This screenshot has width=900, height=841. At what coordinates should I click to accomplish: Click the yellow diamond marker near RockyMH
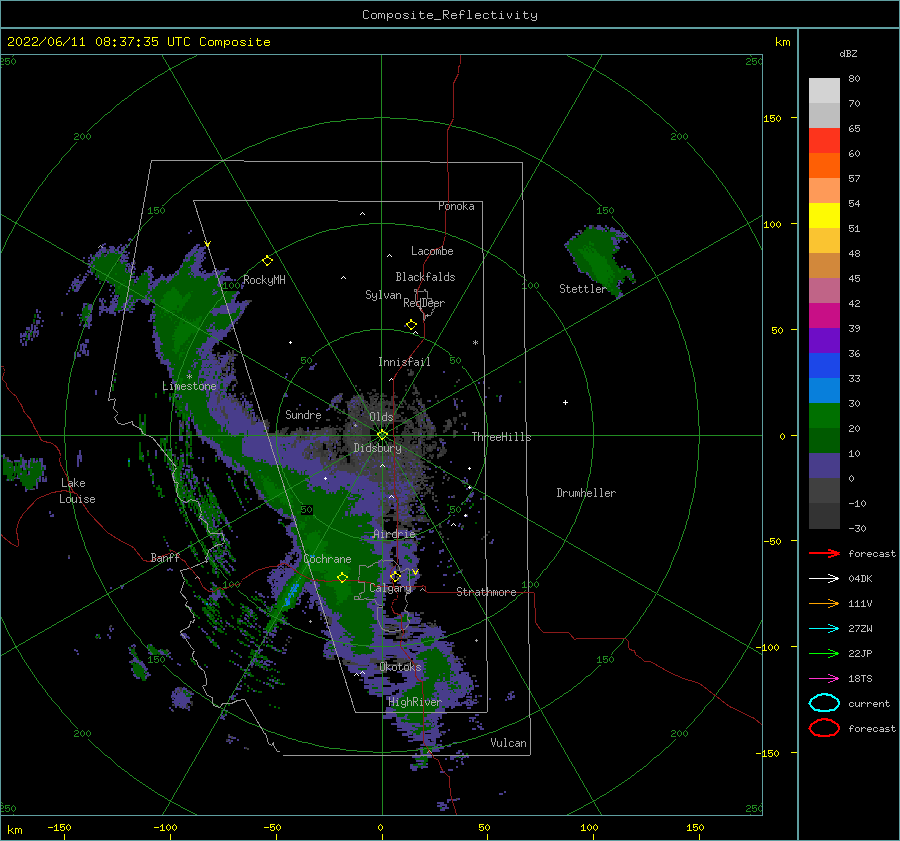[x=267, y=261]
